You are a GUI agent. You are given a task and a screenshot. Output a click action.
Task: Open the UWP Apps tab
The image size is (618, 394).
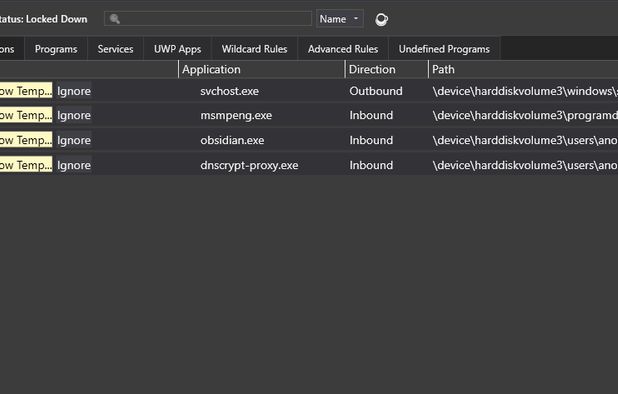pyautogui.click(x=177, y=49)
